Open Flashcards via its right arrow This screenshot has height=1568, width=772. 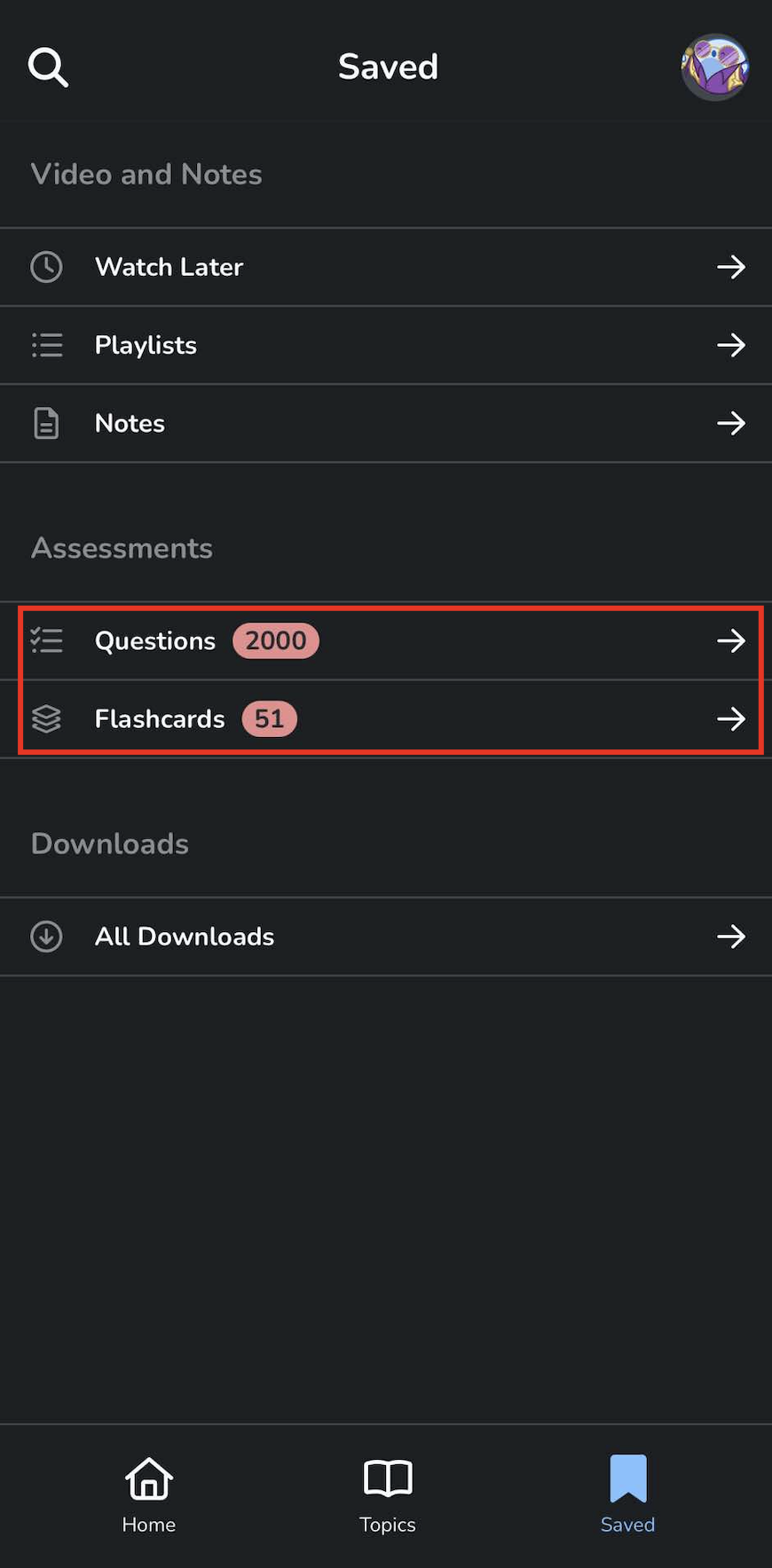pyautogui.click(x=730, y=718)
